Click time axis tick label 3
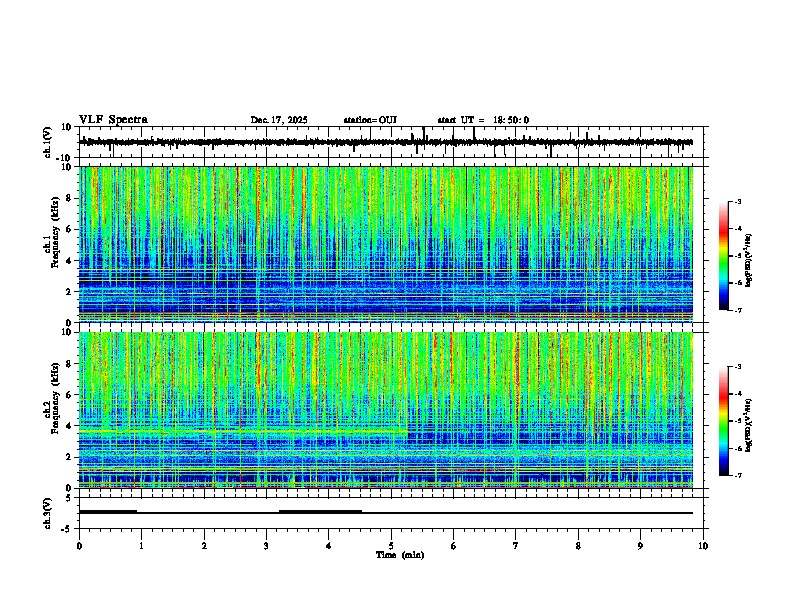This screenshot has width=792, height=612. (x=266, y=546)
